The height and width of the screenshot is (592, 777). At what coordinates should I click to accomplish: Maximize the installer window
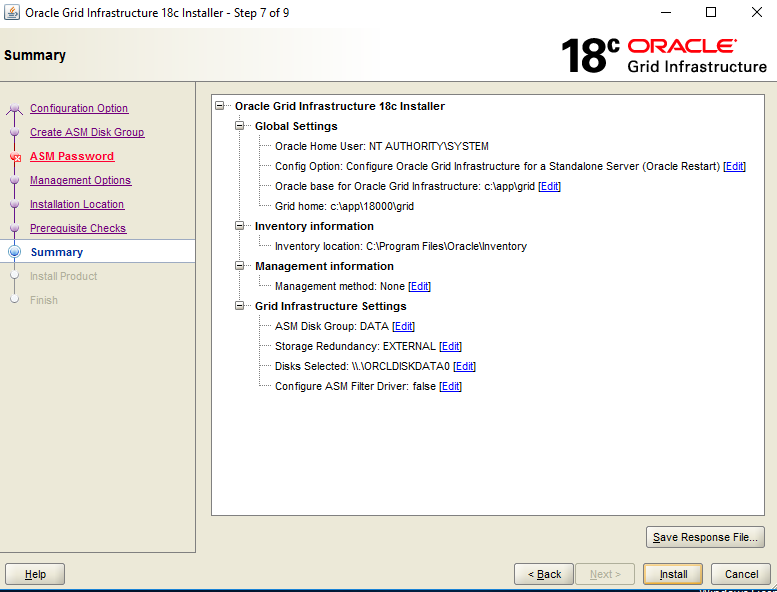(x=711, y=12)
